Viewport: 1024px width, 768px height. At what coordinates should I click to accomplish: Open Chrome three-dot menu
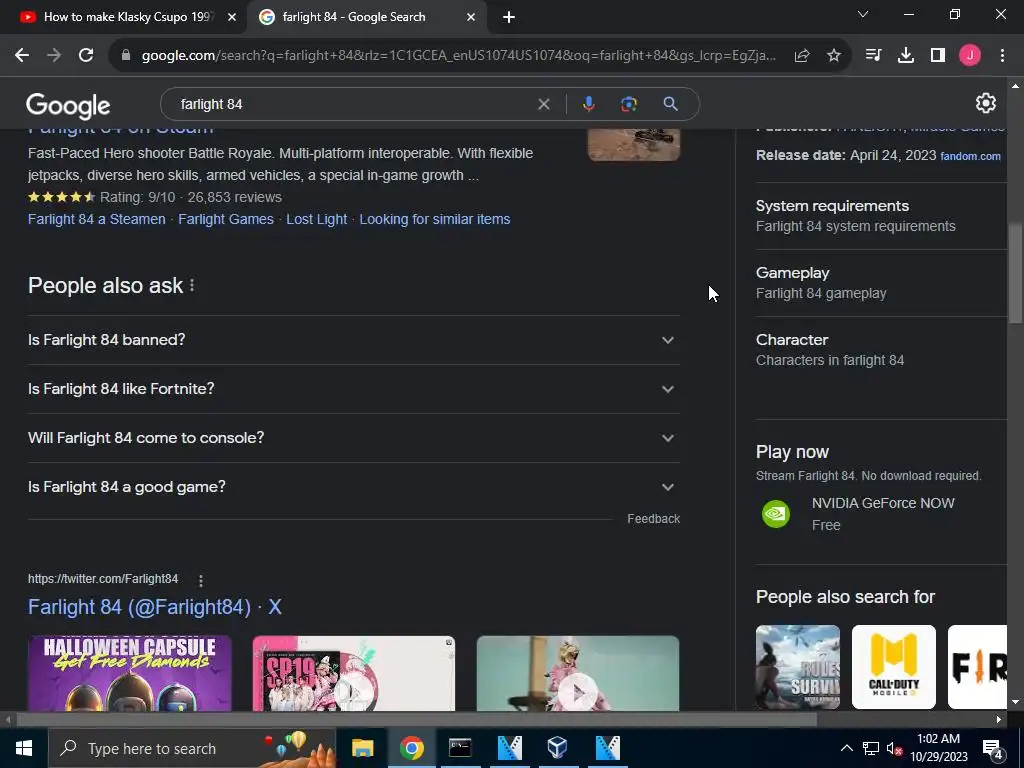(1002, 56)
